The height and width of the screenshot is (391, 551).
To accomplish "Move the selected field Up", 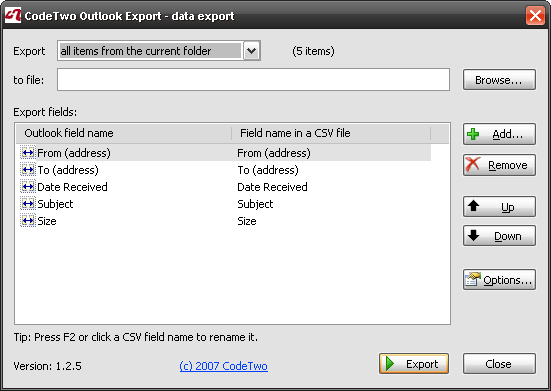I will point(499,207).
